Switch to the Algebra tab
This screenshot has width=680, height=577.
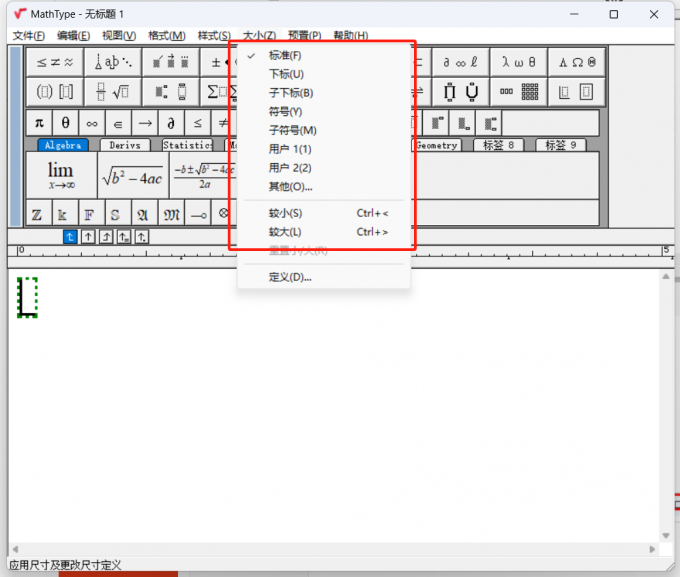63,145
